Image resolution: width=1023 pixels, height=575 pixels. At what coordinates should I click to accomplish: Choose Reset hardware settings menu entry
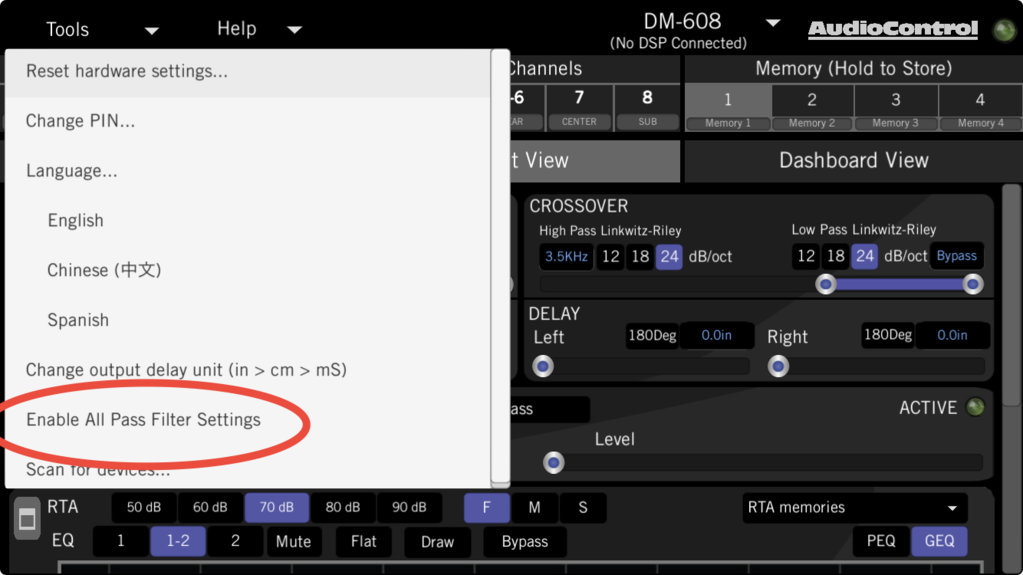coord(248,71)
